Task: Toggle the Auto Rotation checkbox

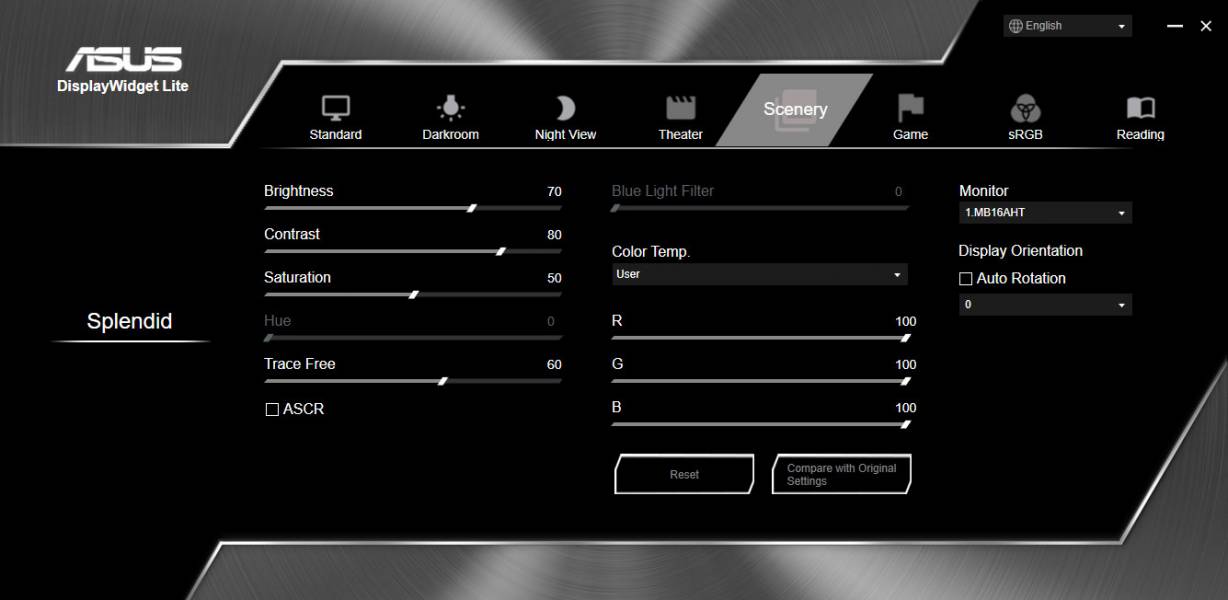Action: [x=966, y=279]
